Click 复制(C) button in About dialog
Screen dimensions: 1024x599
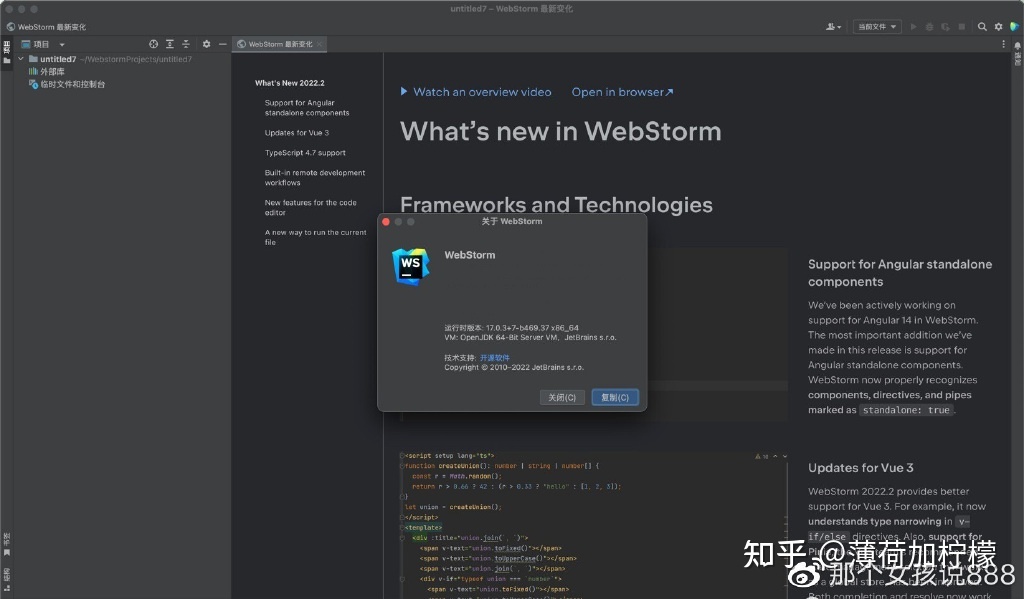click(x=615, y=397)
